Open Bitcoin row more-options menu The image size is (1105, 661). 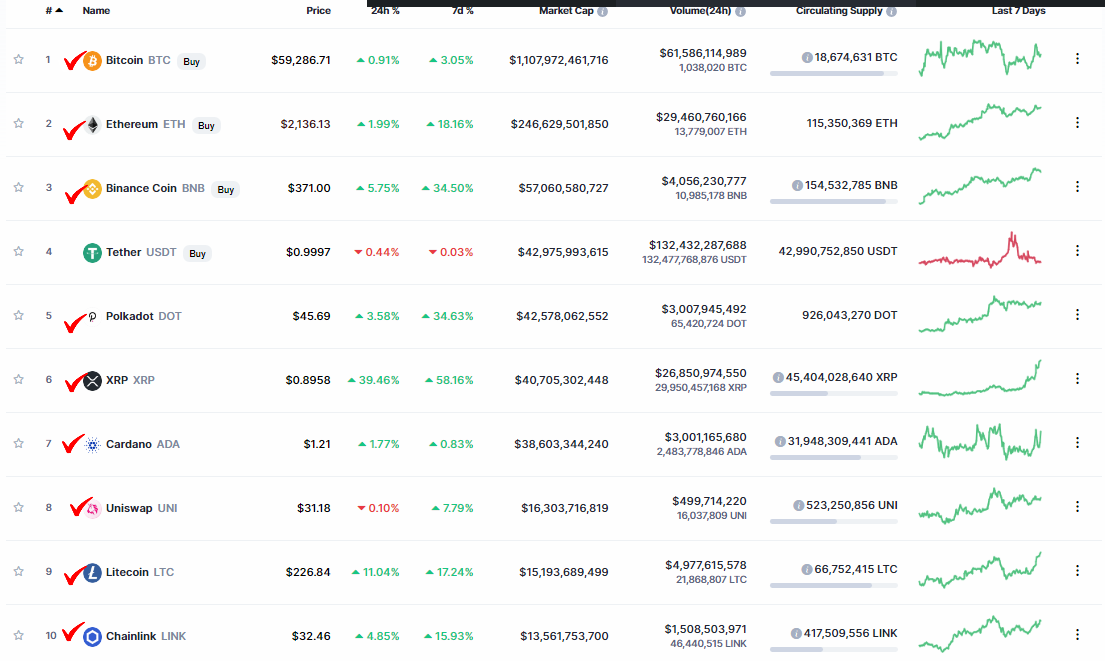[x=1077, y=58]
